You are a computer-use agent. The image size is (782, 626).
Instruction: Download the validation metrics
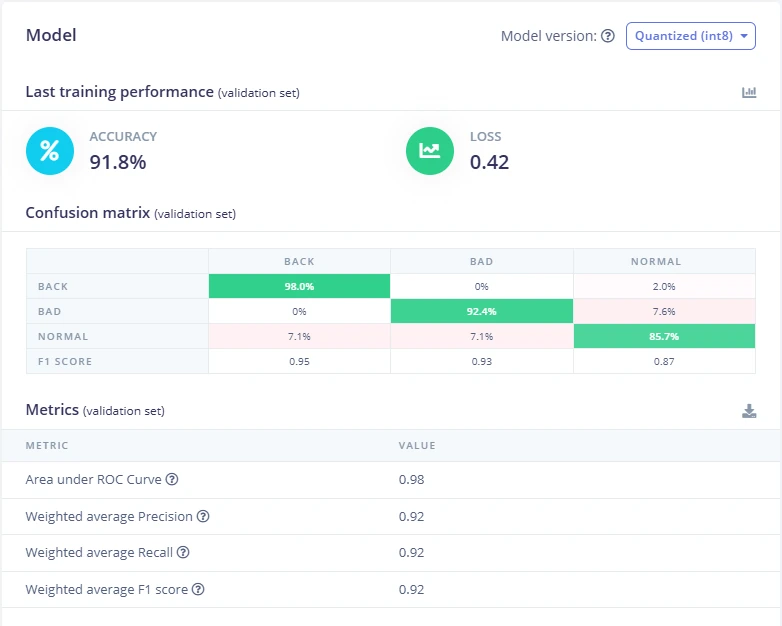(749, 411)
